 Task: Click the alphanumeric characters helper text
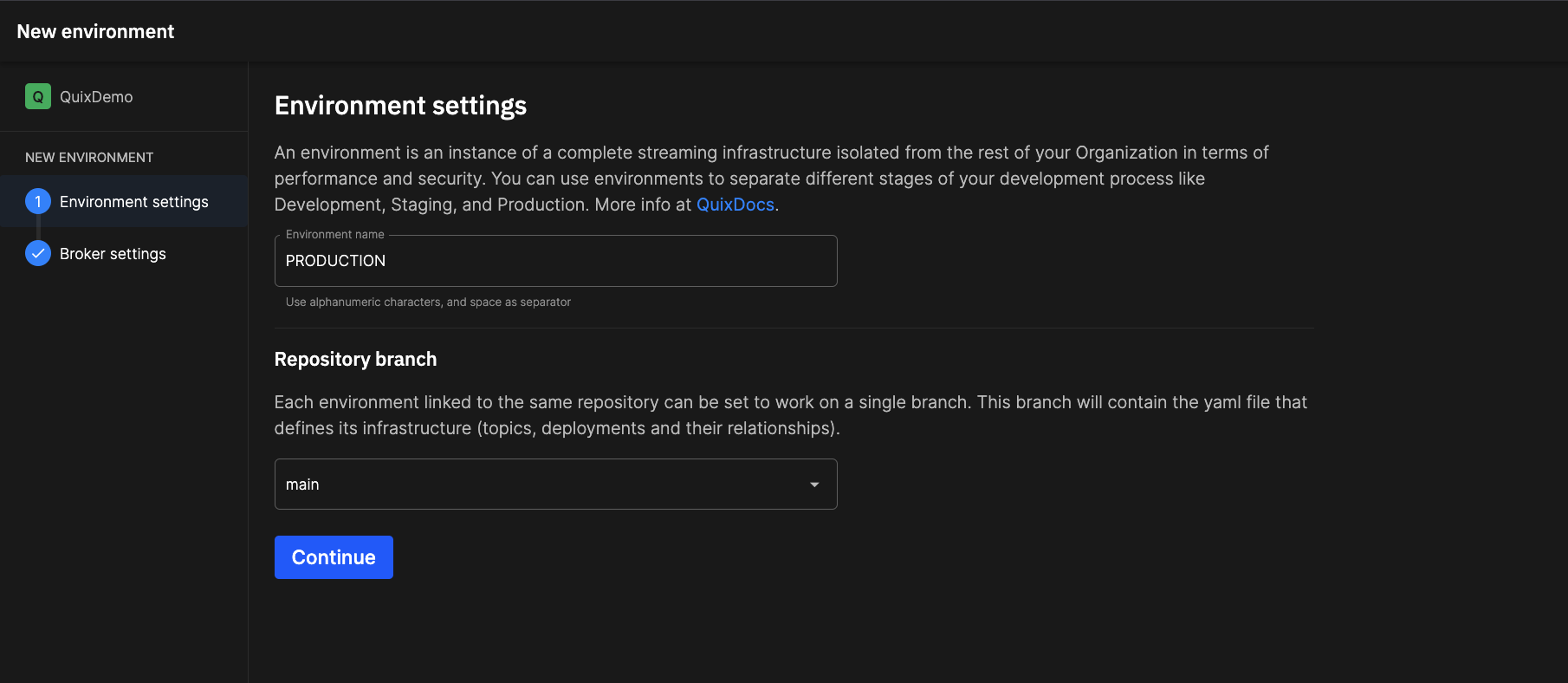(428, 302)
